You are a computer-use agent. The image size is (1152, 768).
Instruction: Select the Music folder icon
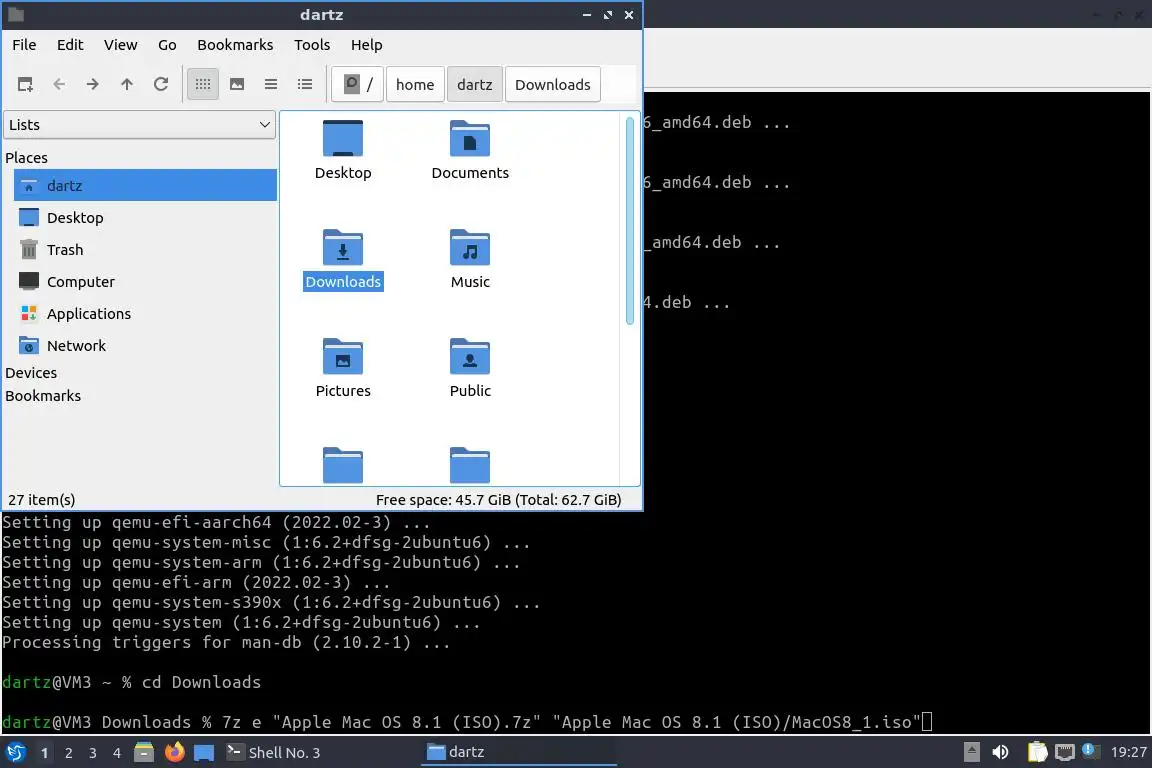point(470,247)
